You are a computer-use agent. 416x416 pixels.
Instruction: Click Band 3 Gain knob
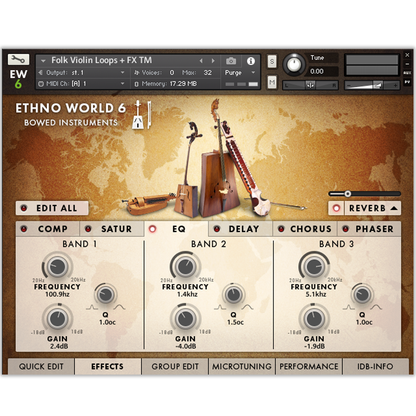314,319
